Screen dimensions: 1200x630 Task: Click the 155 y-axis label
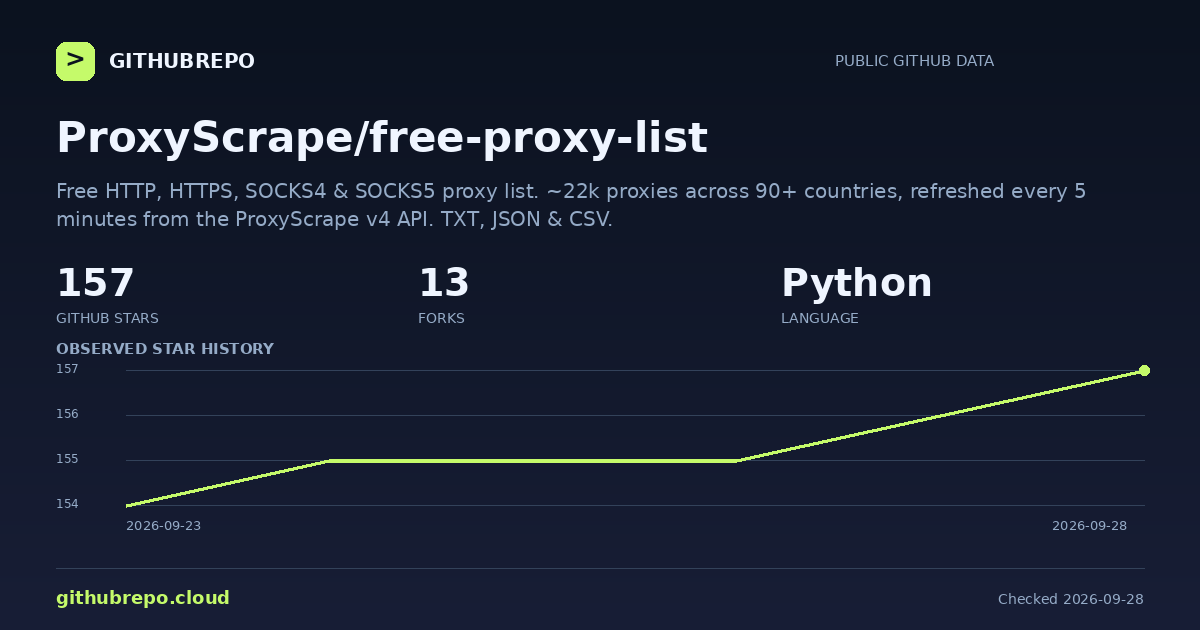click(x=67, y=459)
